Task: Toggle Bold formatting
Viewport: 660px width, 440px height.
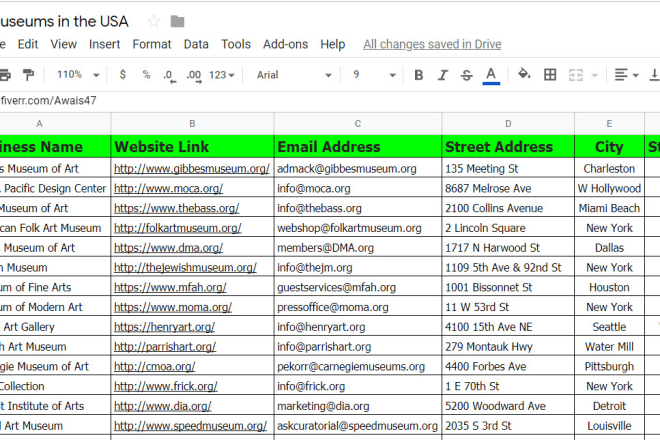Action: click(x=418, y=75)
